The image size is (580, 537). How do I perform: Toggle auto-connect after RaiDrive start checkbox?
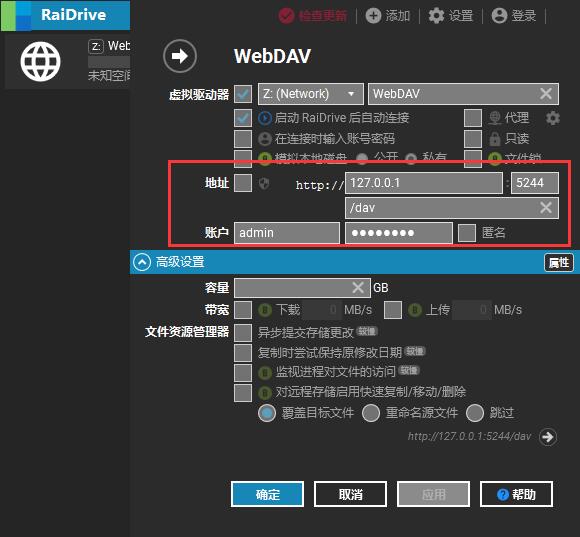(243, 118)
